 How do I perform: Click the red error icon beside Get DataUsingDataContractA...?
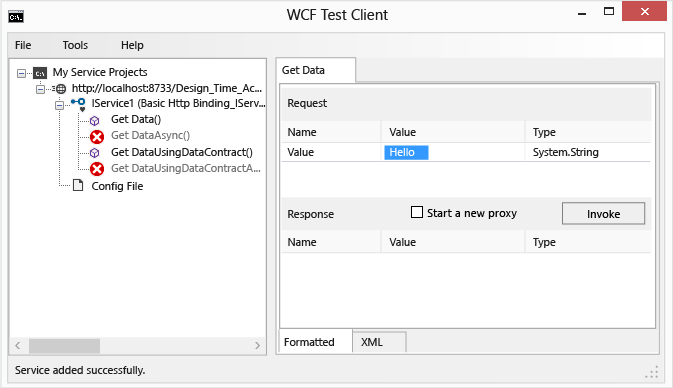pyautogui.click(x=97, y=169)
